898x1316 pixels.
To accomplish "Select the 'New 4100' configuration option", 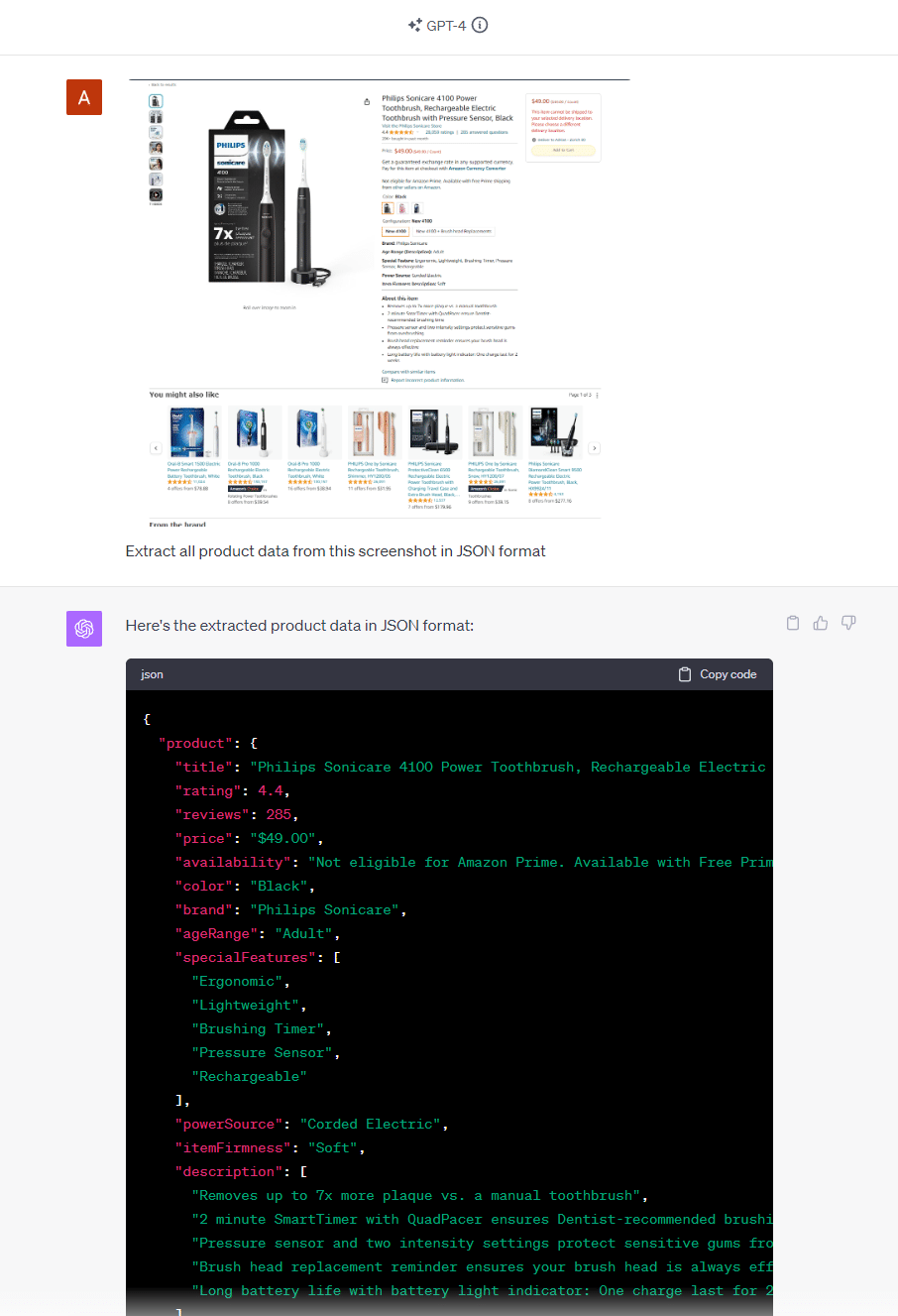I will [395, 231].
